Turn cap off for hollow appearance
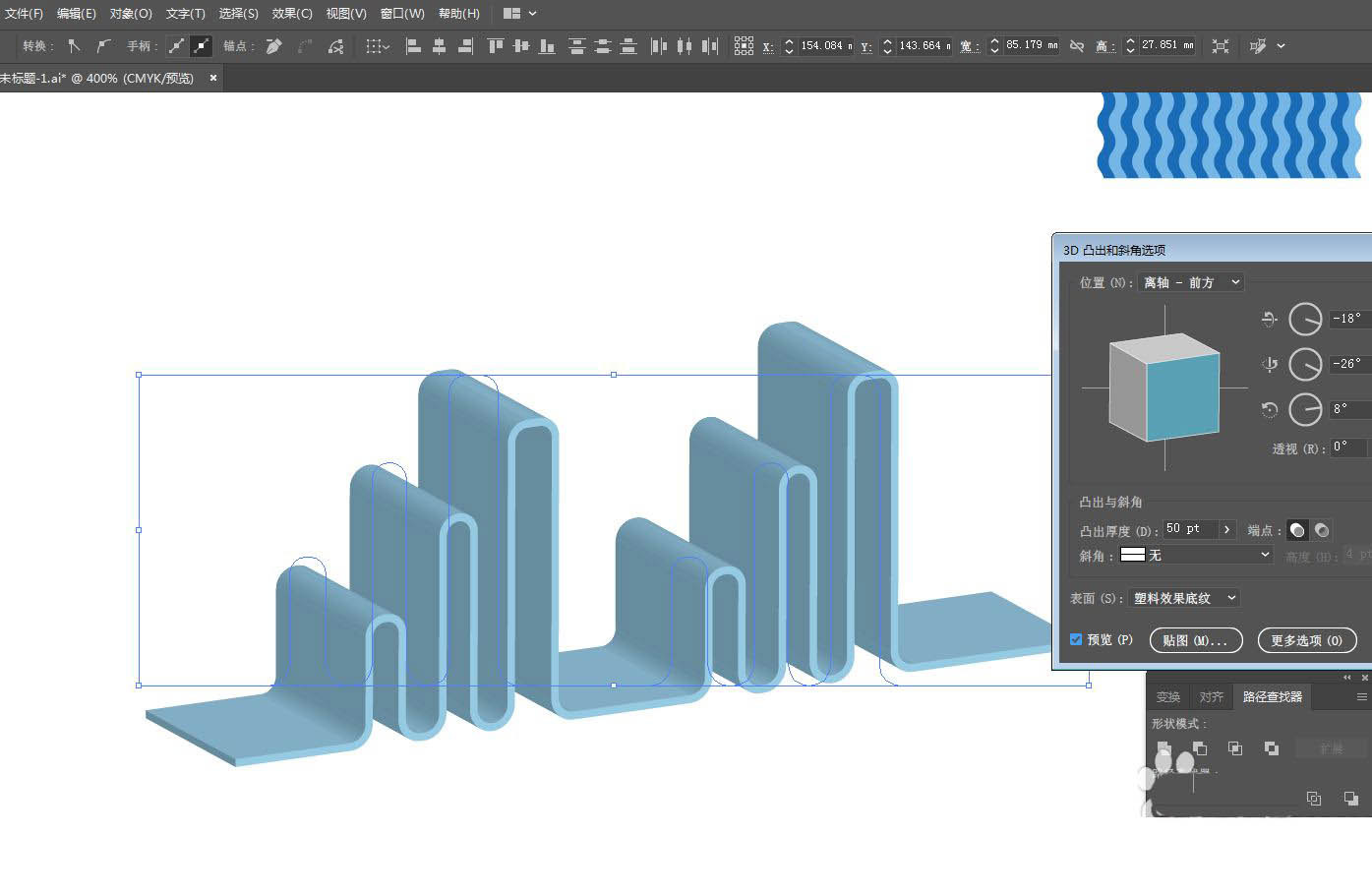The image size is (1372, 895). point(1322,530)
